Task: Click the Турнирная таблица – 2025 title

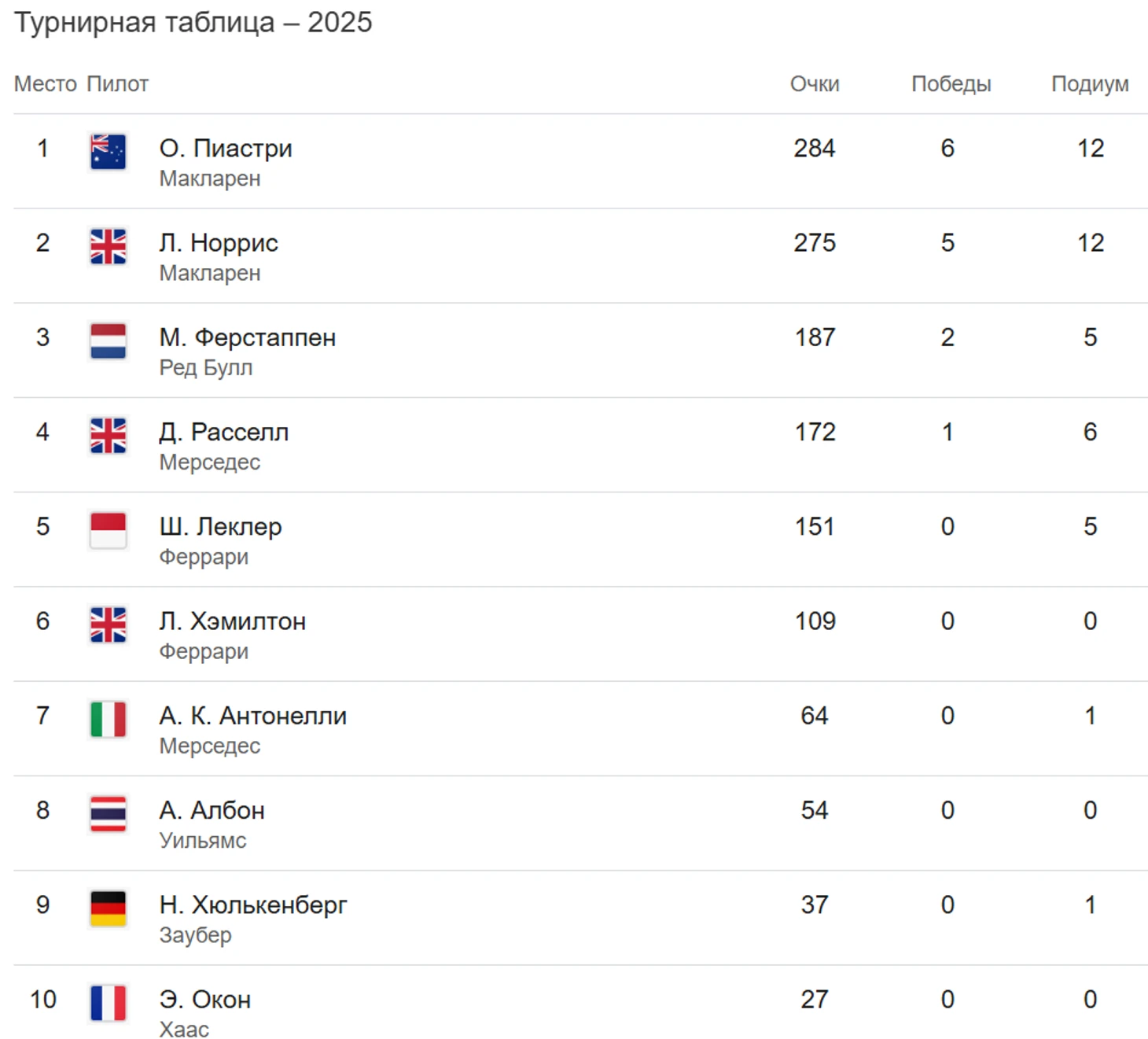Action: pos(193,23)
